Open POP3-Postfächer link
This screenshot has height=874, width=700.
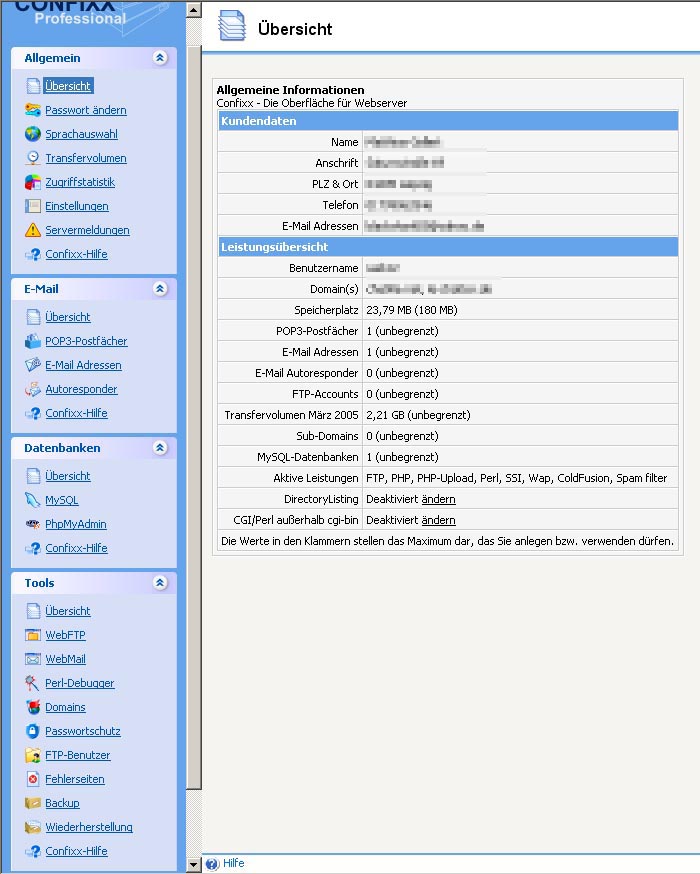point(86,341)
